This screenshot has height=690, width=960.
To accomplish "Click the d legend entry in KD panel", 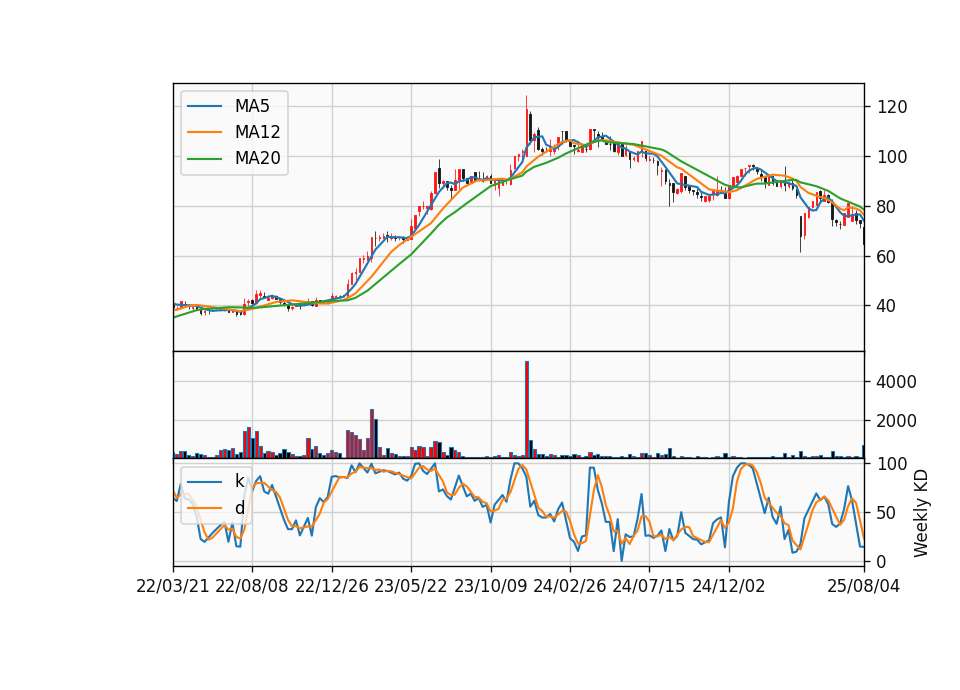I will [239, 508].
